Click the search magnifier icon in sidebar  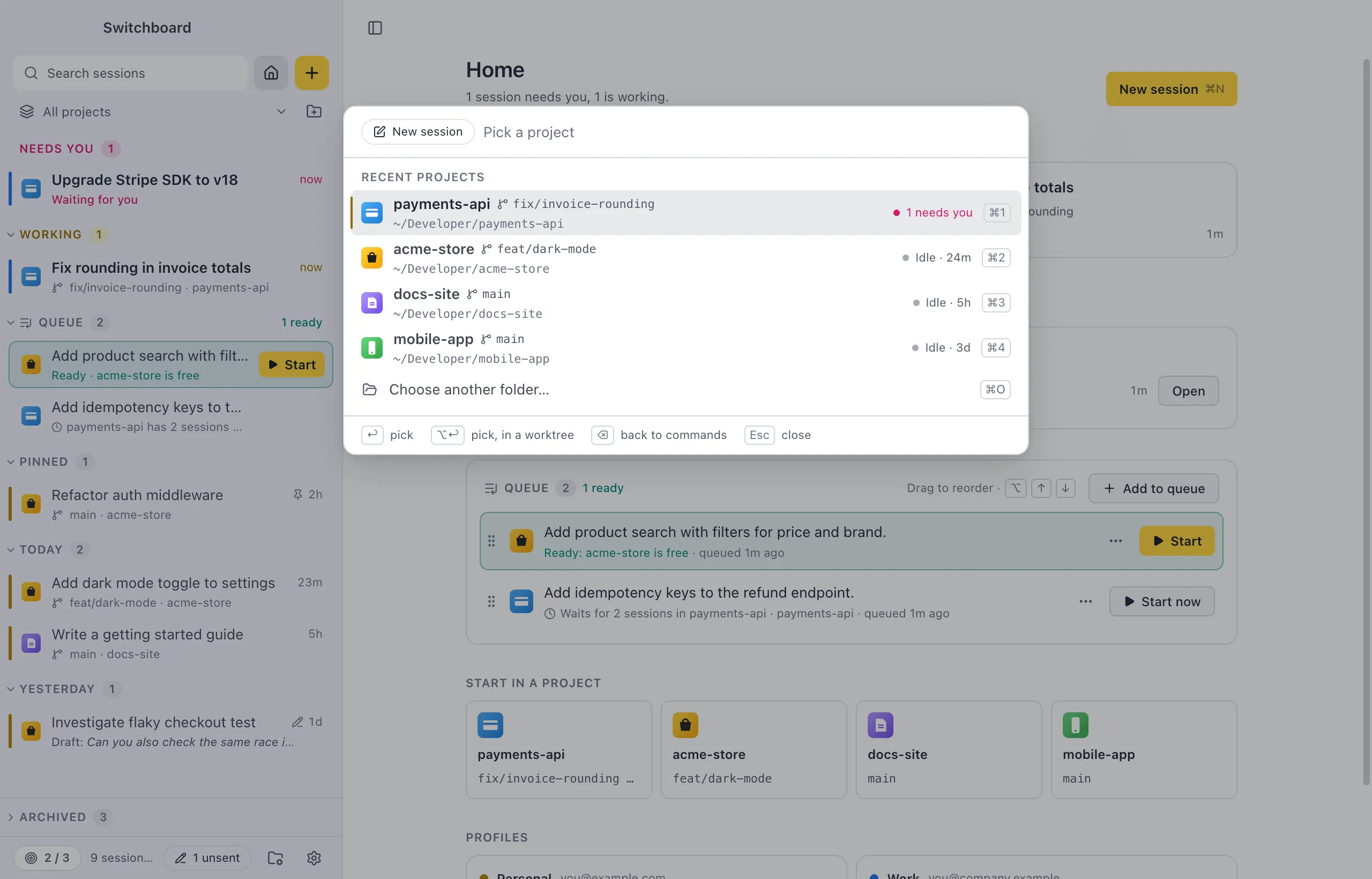tap(32, 73)
